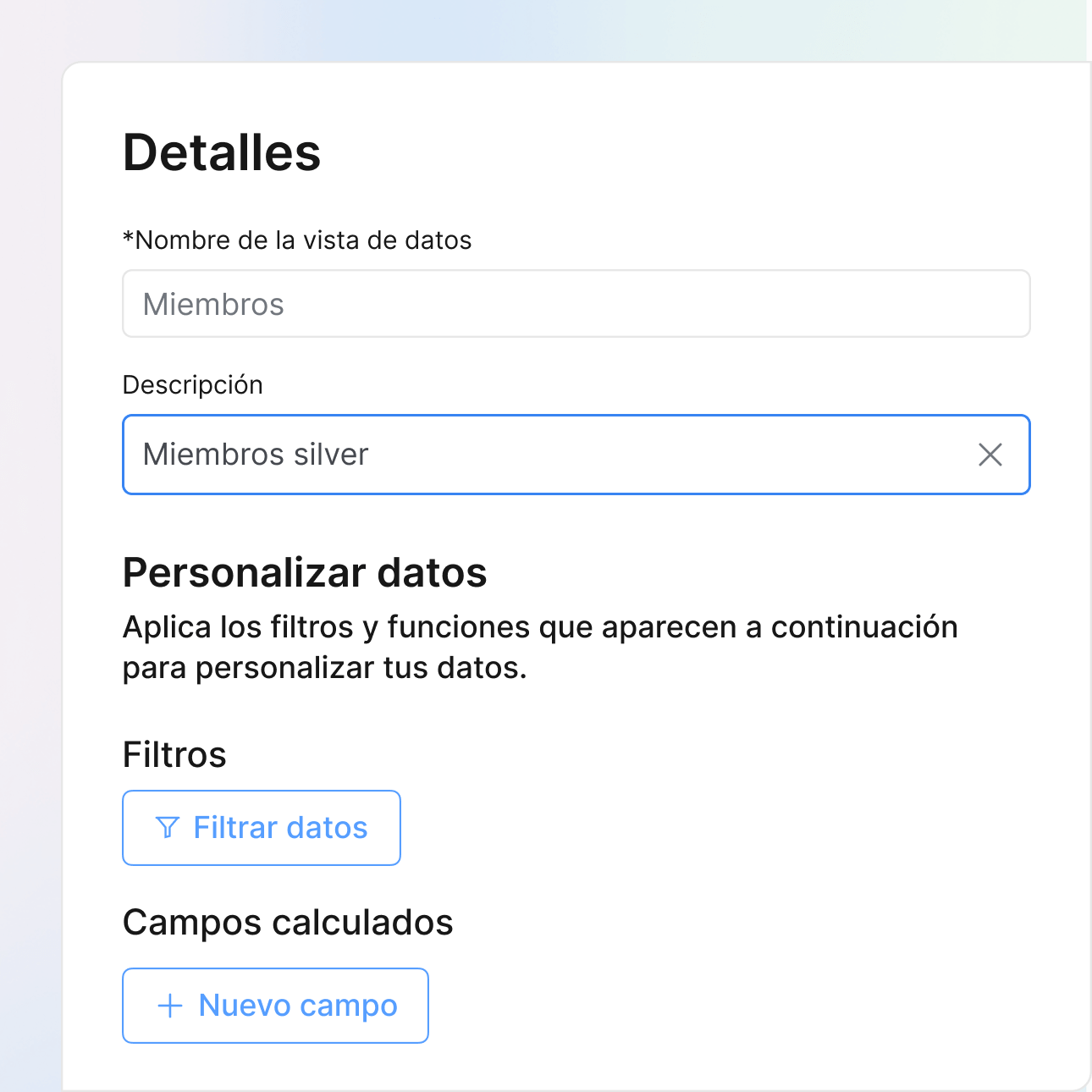This screenshot has height=1092, width=1092.
Task: Click the add icon for campos calculados
Action: 169,1005
